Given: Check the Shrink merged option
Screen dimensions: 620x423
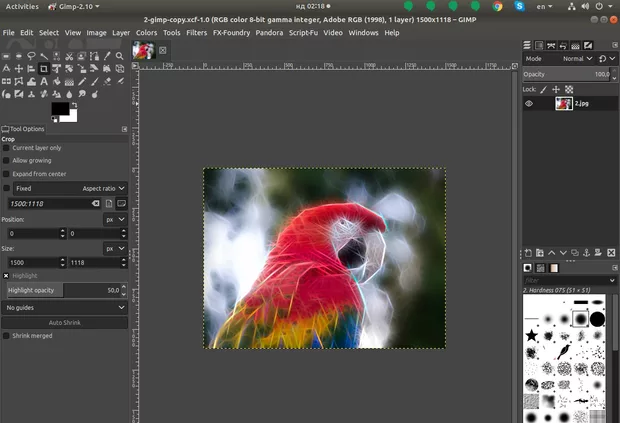Looking at the screenshot, I should pyautogui.click(x=6, y=336).
